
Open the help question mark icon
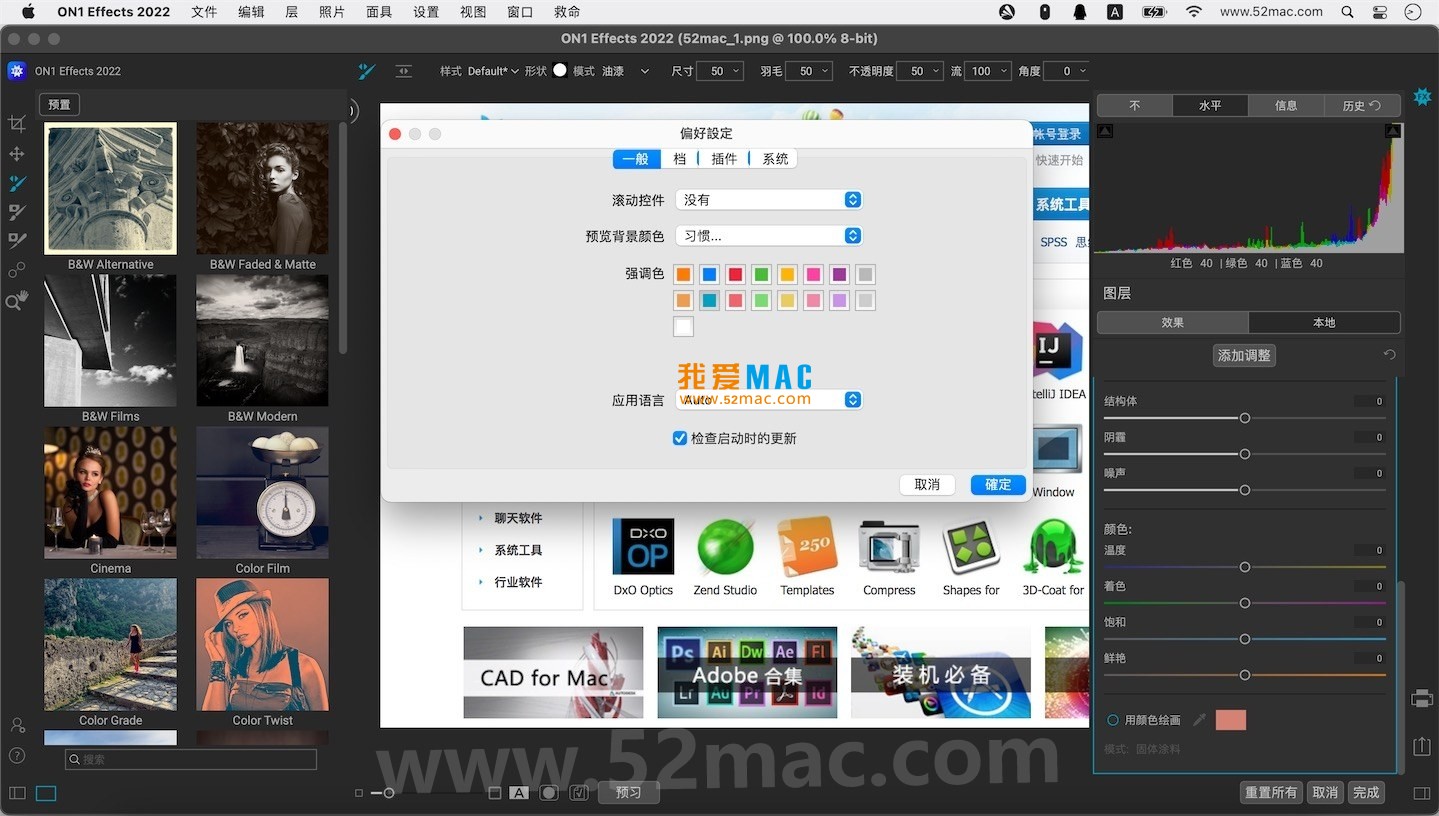tap(17, 755)
